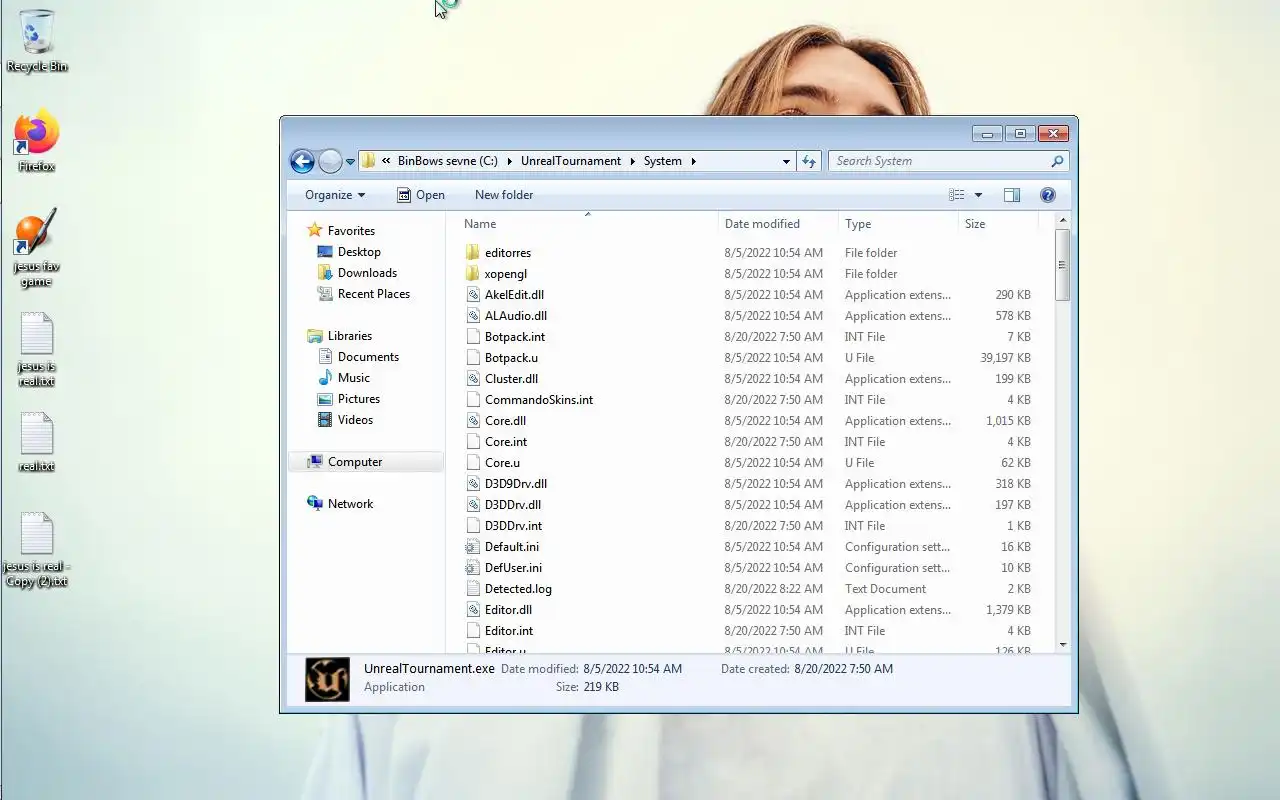Select Computer in the navigation pane
Viewport: 1280px width, 800px height.
[x=366, y=462]
